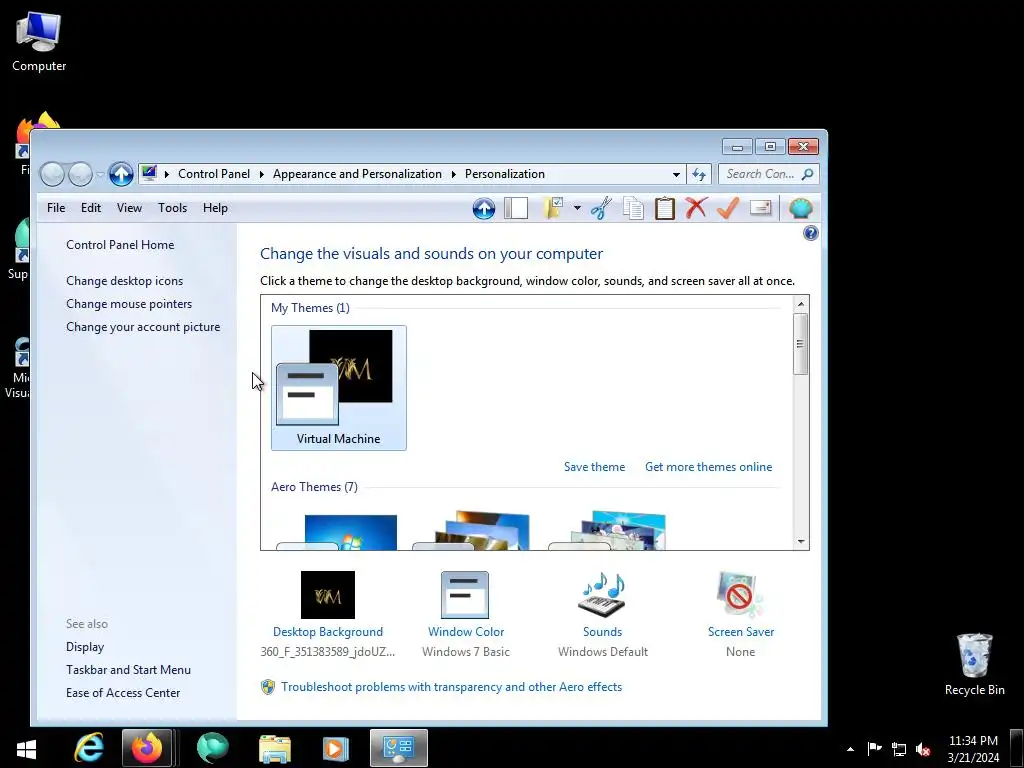The height and width of the screenshot is (768, 1024).
Task: Open Windows Media Player from taskbar
Action: coord(335,748)
